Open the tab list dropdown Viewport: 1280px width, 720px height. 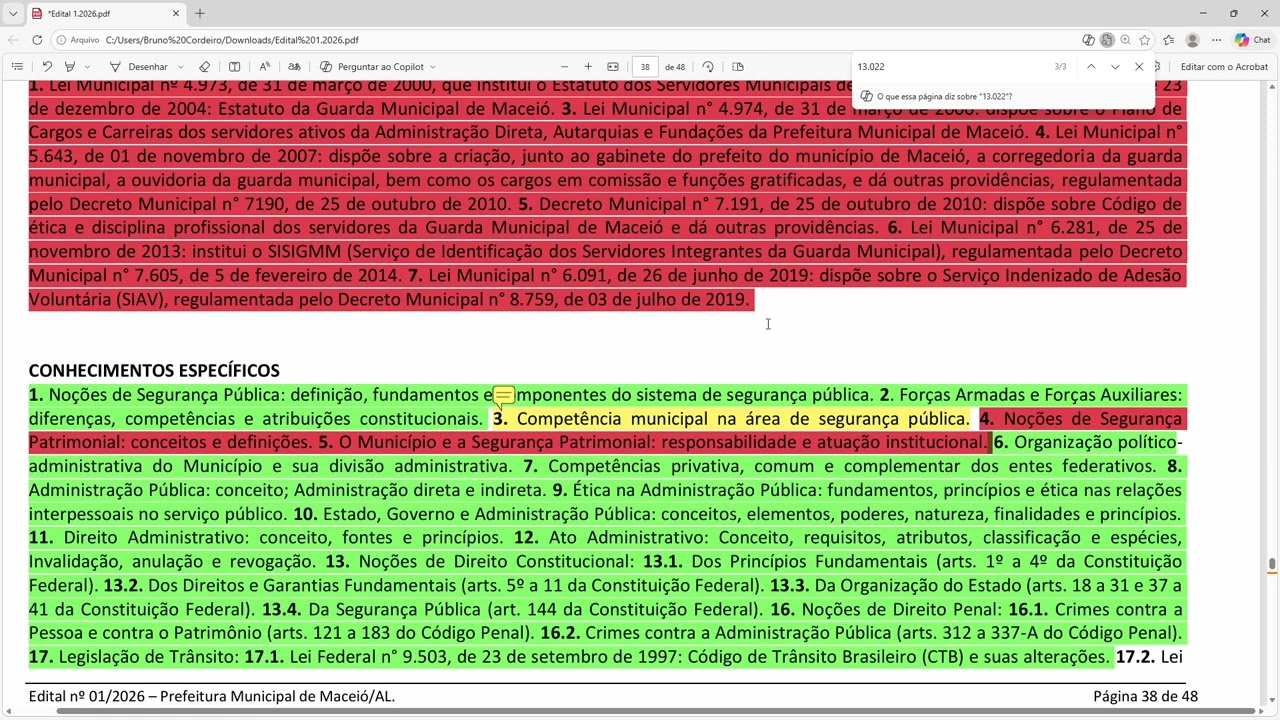click(13, 14)
